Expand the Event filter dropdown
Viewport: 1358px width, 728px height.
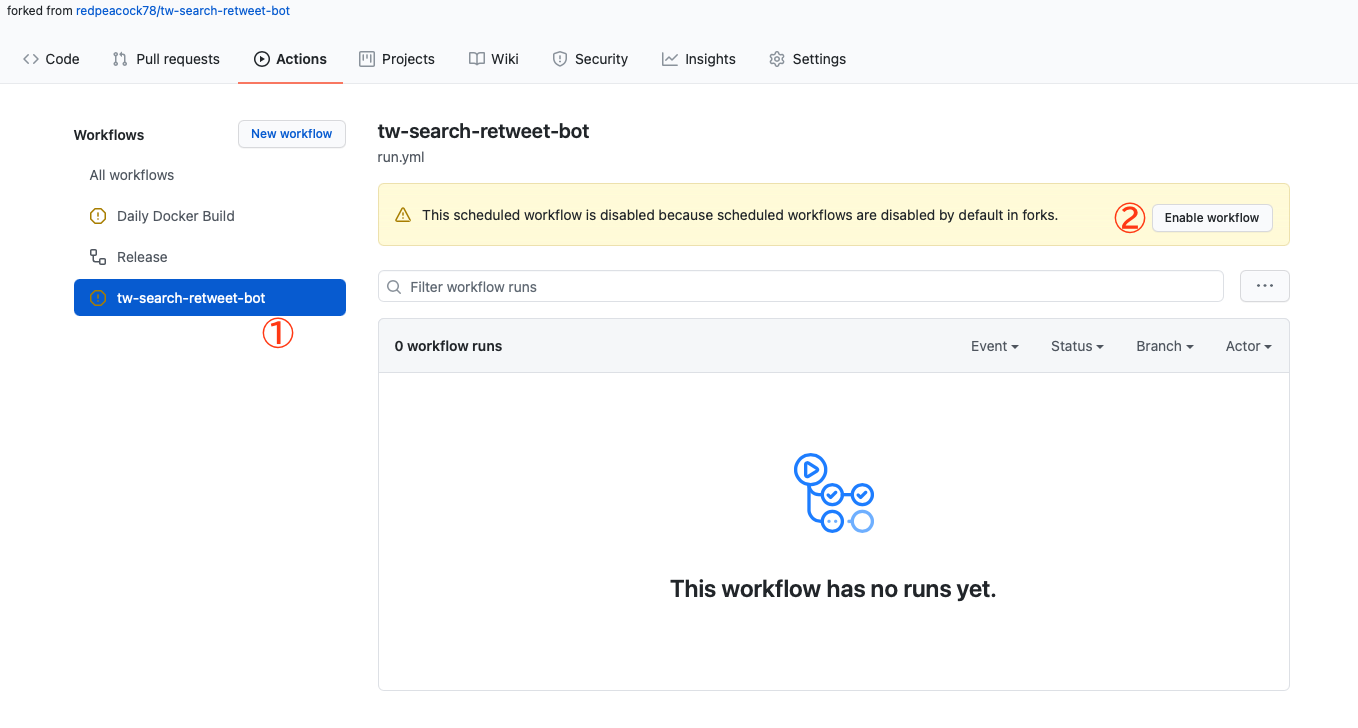pyautogui.click(x=995, y=346)
